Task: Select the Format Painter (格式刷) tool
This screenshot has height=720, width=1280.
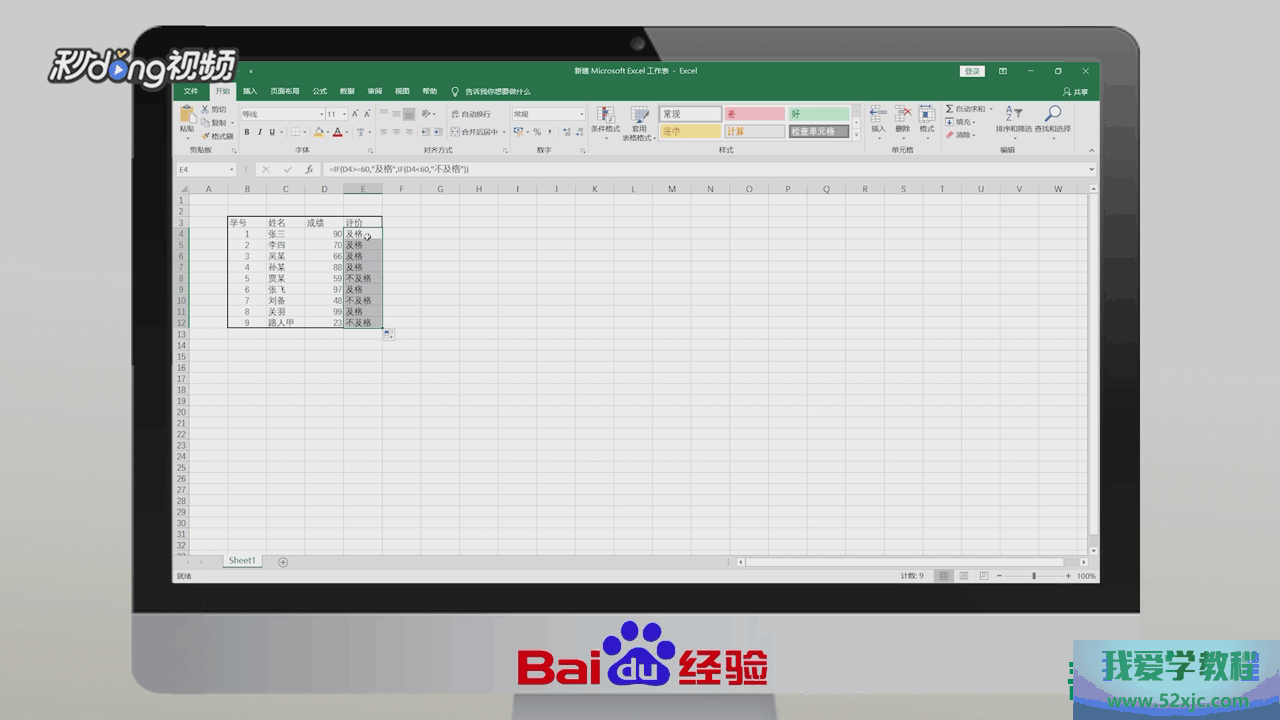Action: pos(218,136)
